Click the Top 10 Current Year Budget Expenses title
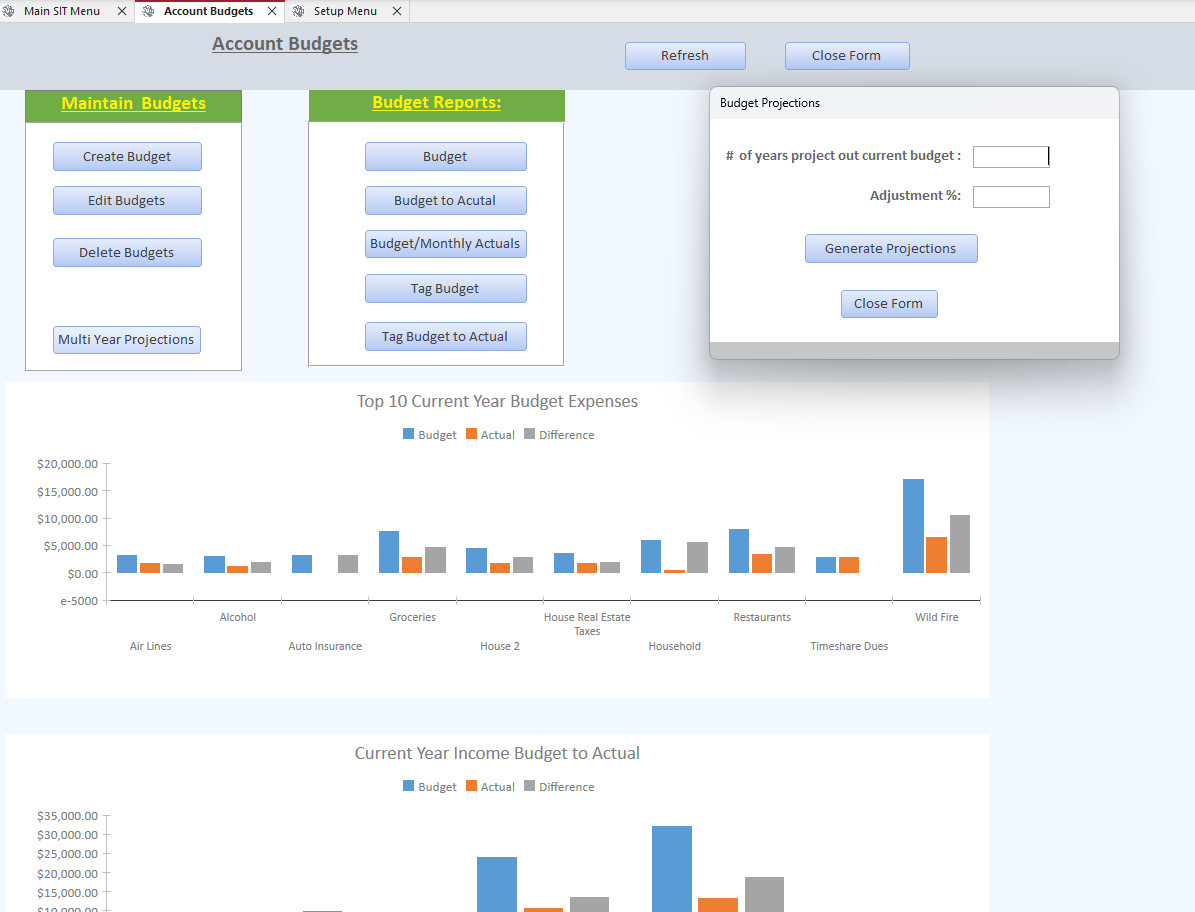This screenshot has width=1195, height=912. (x=497, y=402)
